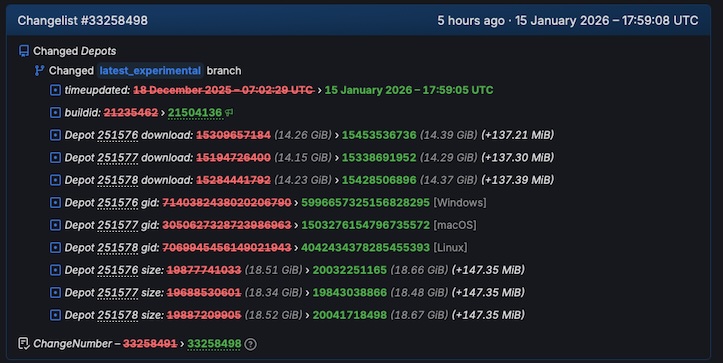Click the square icon beside Depot 251576 gid
723x363 pixels.
pyautogui.click(x=55, y=202)
